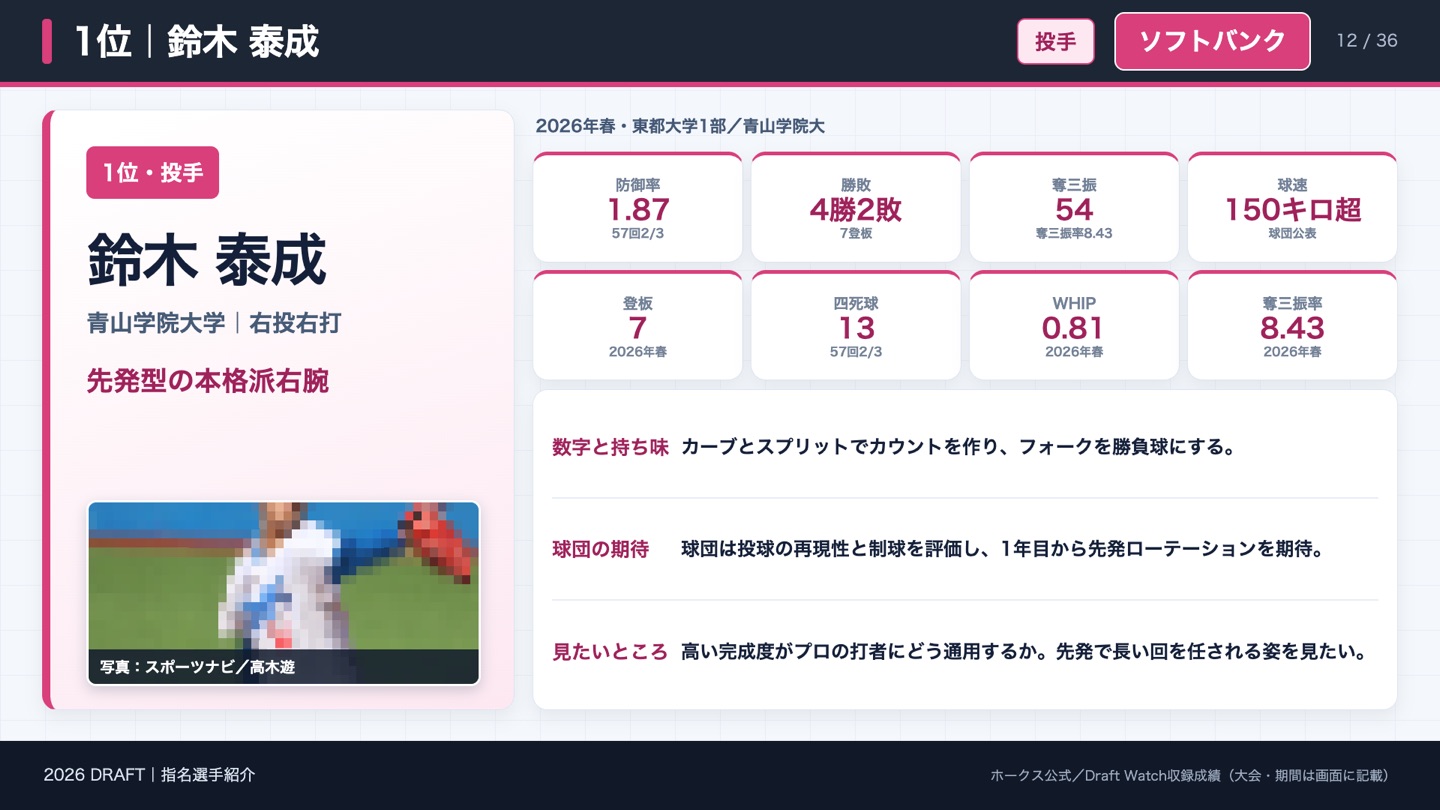Select the 勝敗 4勝2敗 stat card
The width and height of the screenshot is (1440, 810).
point(856,207)
